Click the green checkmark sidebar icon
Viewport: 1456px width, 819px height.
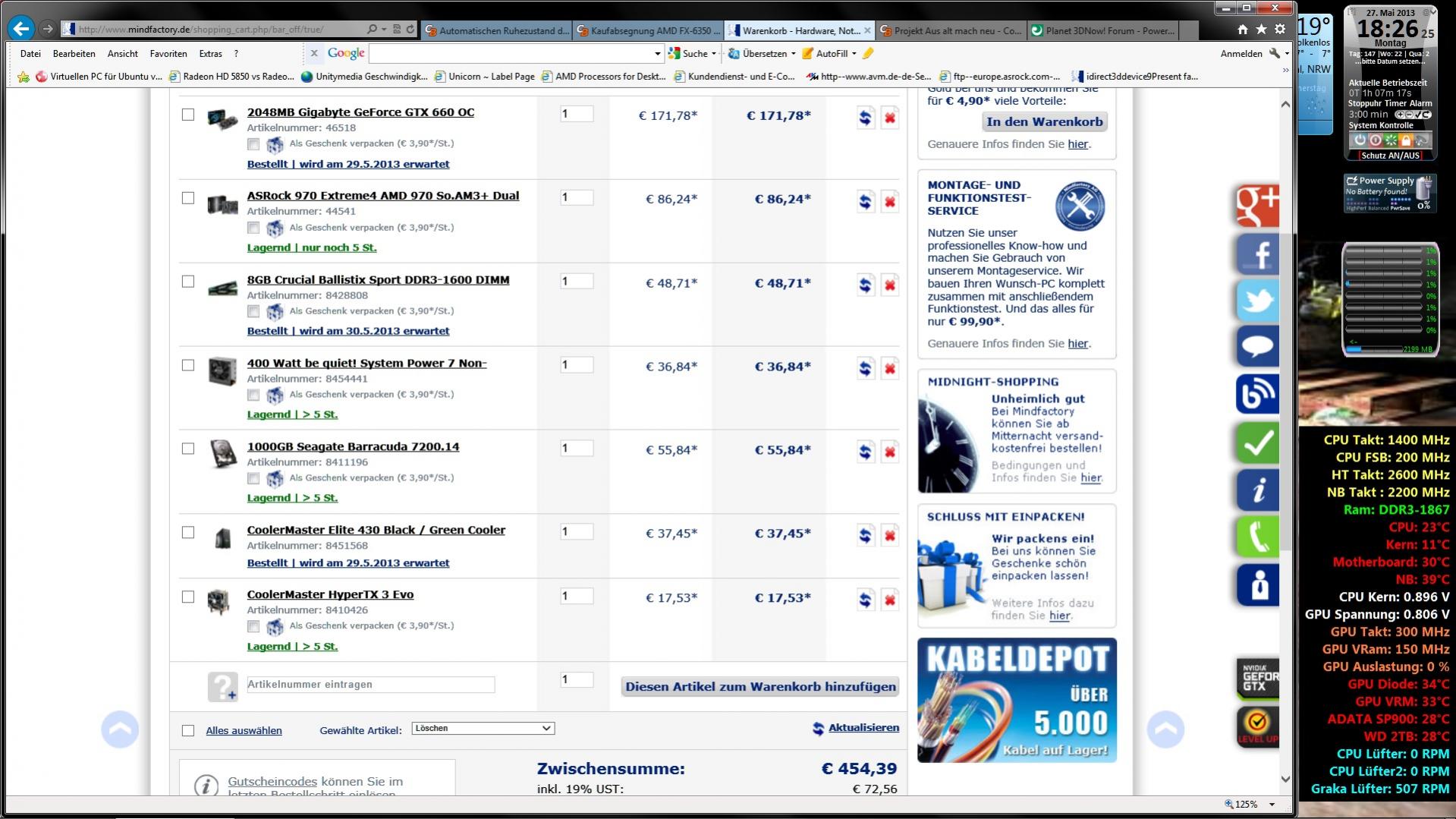[1257, 443]
